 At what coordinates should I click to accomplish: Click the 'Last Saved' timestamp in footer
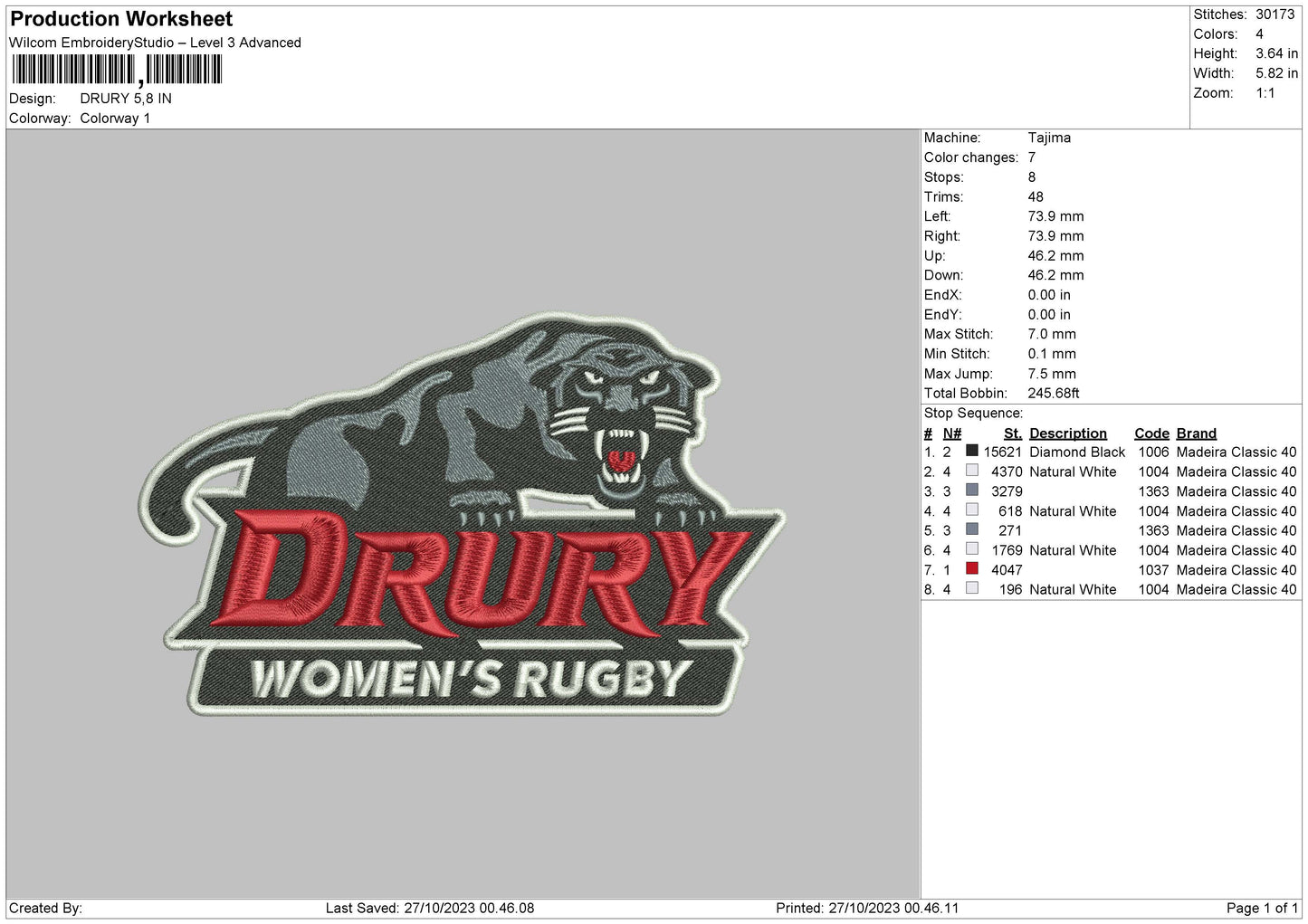click(x=430, y=908)
